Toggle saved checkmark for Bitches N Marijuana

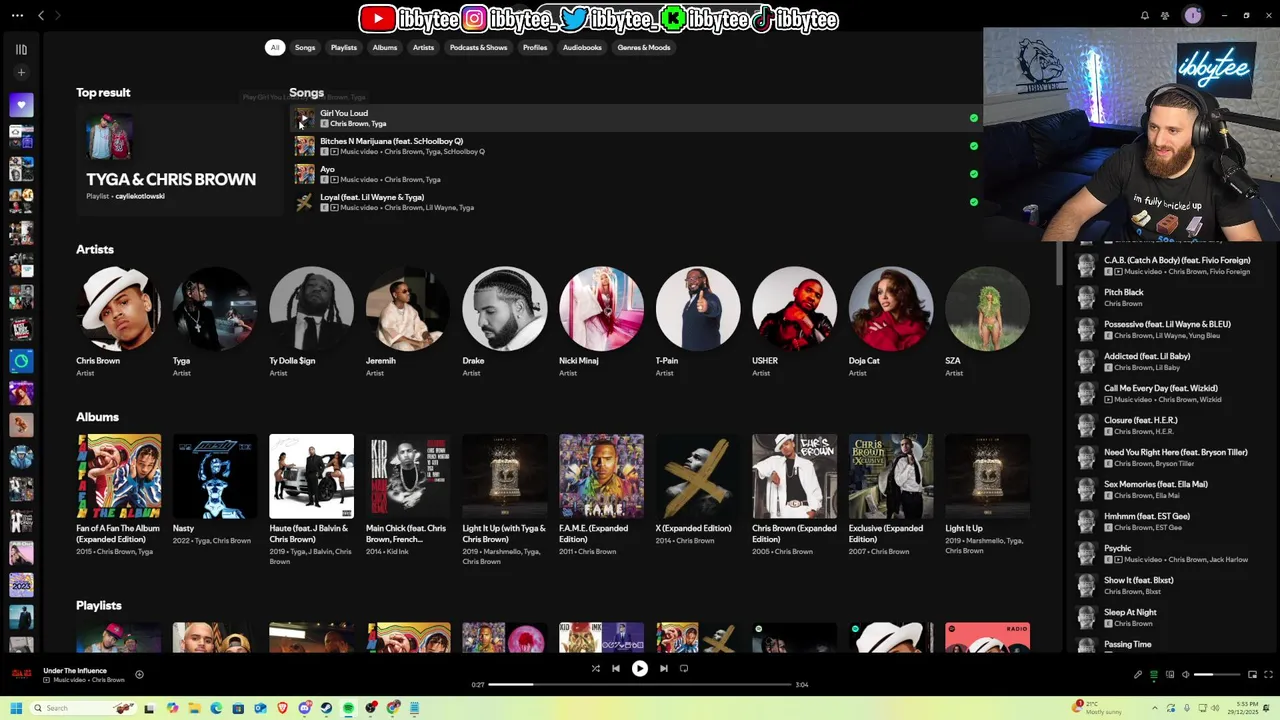(x=974, y=146)
